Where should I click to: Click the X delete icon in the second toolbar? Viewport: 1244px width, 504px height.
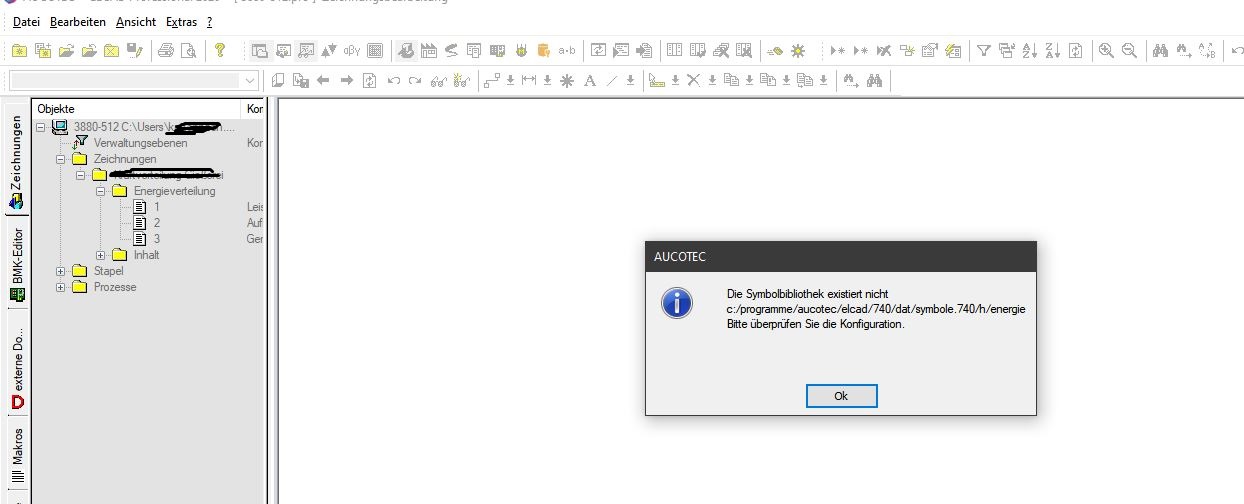[693, 81]
